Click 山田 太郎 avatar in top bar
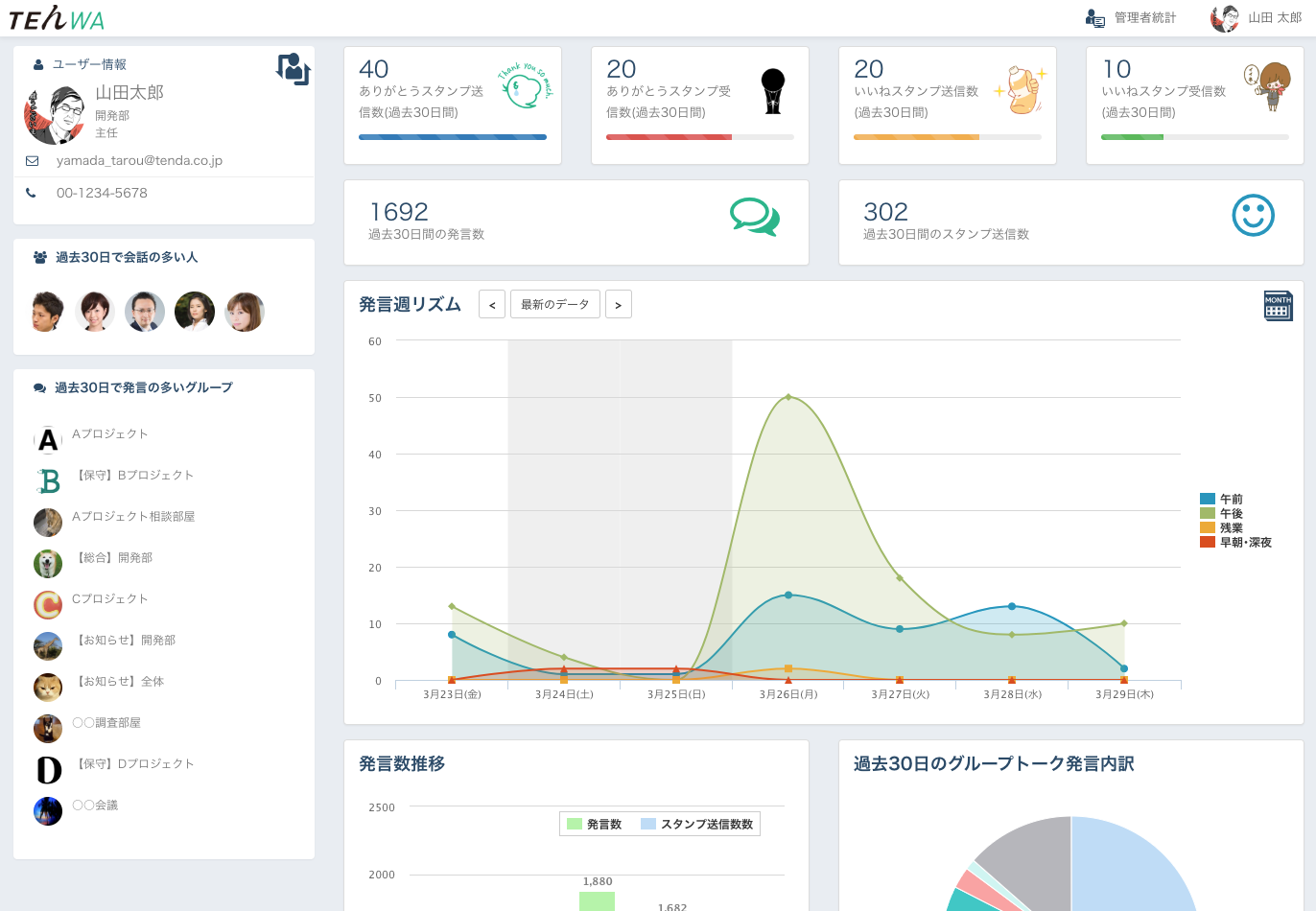 click(1225, 18)
